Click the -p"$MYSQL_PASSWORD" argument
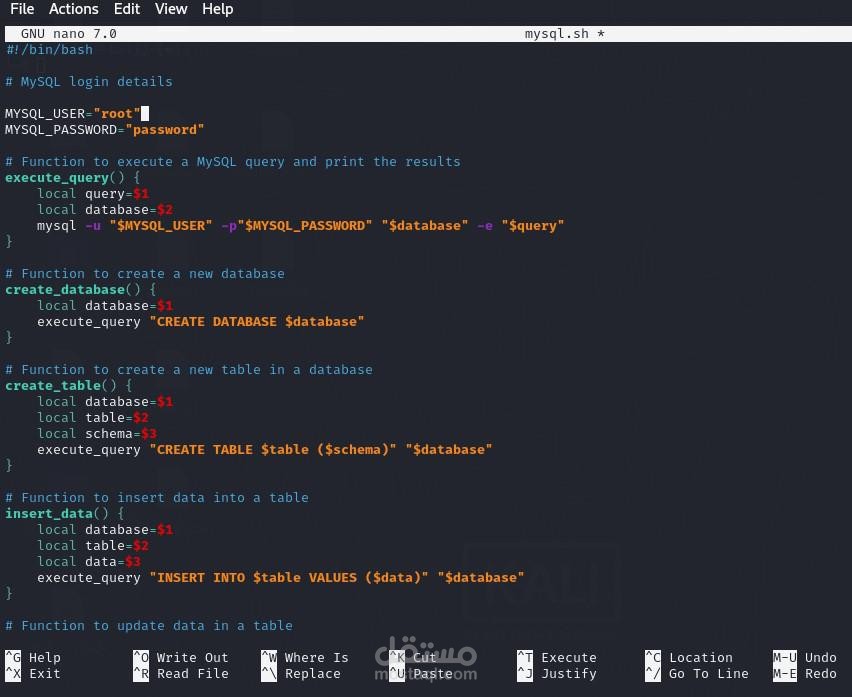Screen dimensions: 852x697 [297, 226]
